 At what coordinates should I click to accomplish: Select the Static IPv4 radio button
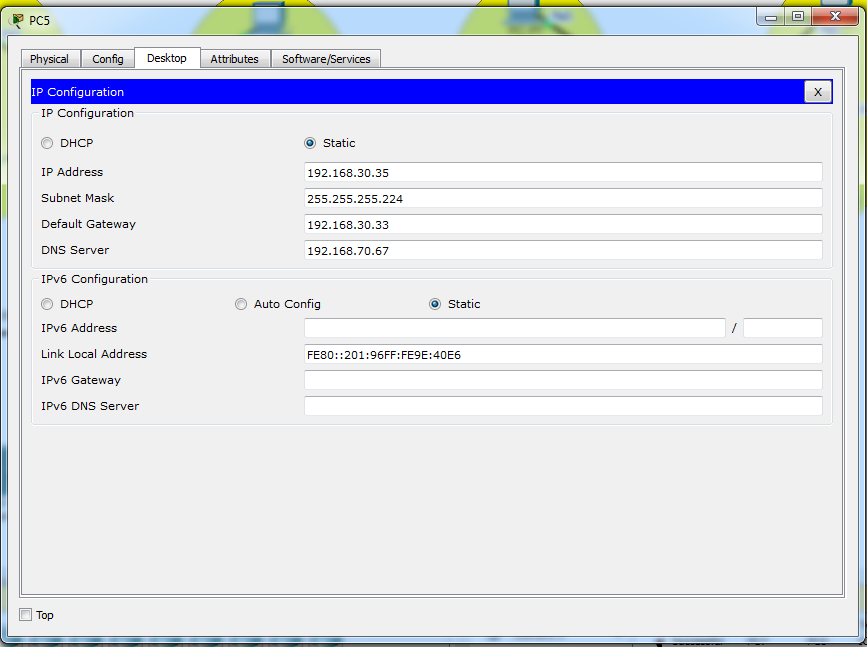(x=310, y=143)
